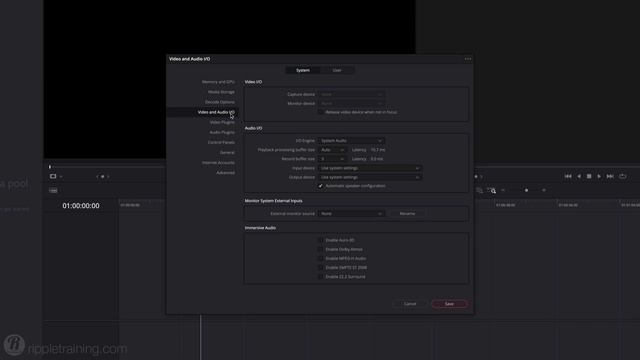The width and height of the screenshot is (640, 360).
Task: Adjust the timeline zoom slider handle
Action: [x=527, y=190]
